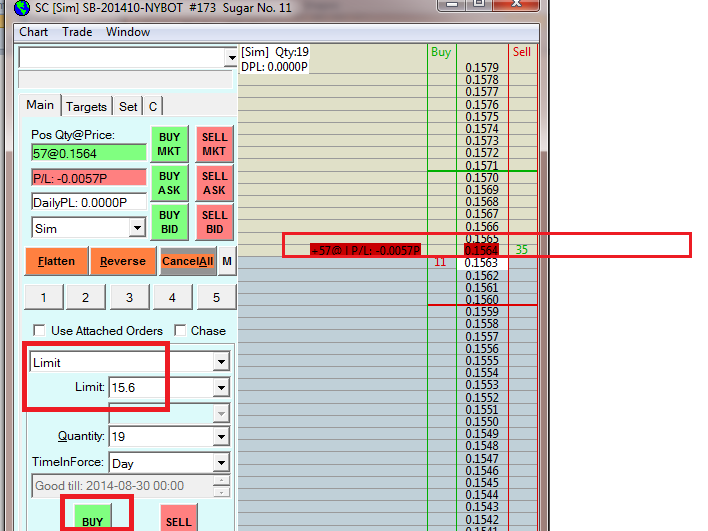708x531 pixels.
Task: Open the Window menu
Action: [128, 32]
